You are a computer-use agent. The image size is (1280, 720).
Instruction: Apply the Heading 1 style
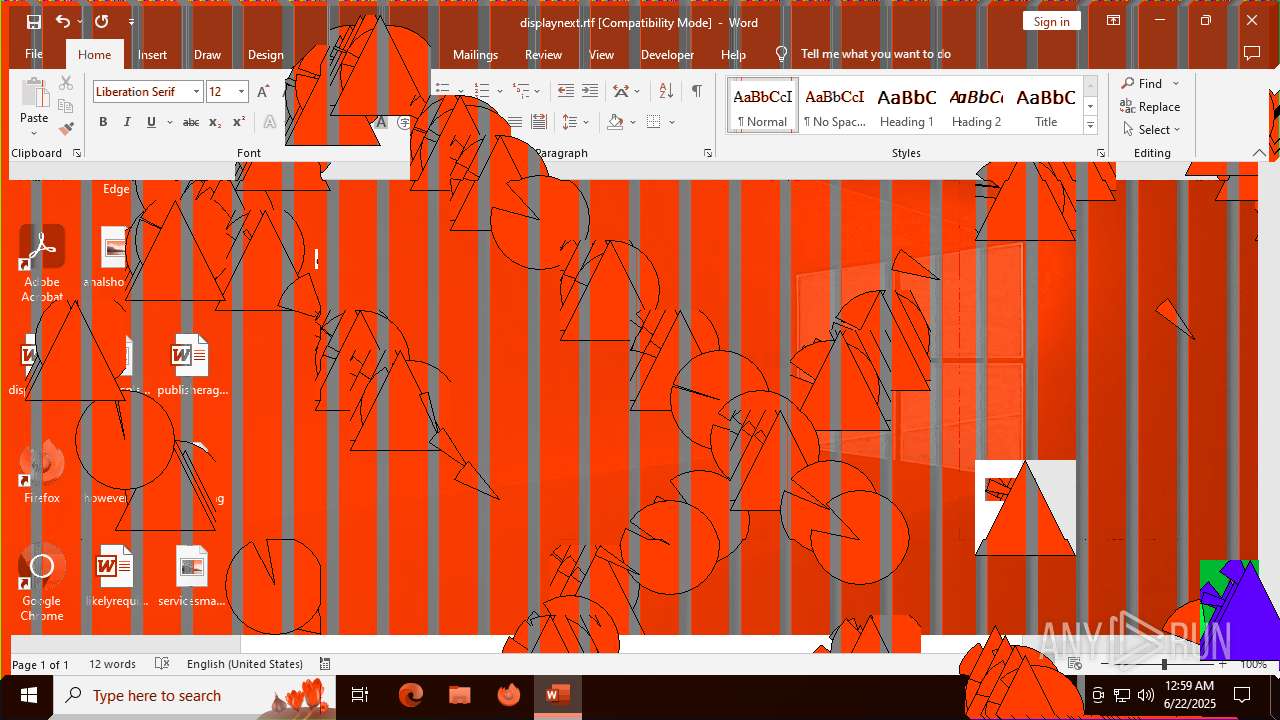(x=907, y=105)
